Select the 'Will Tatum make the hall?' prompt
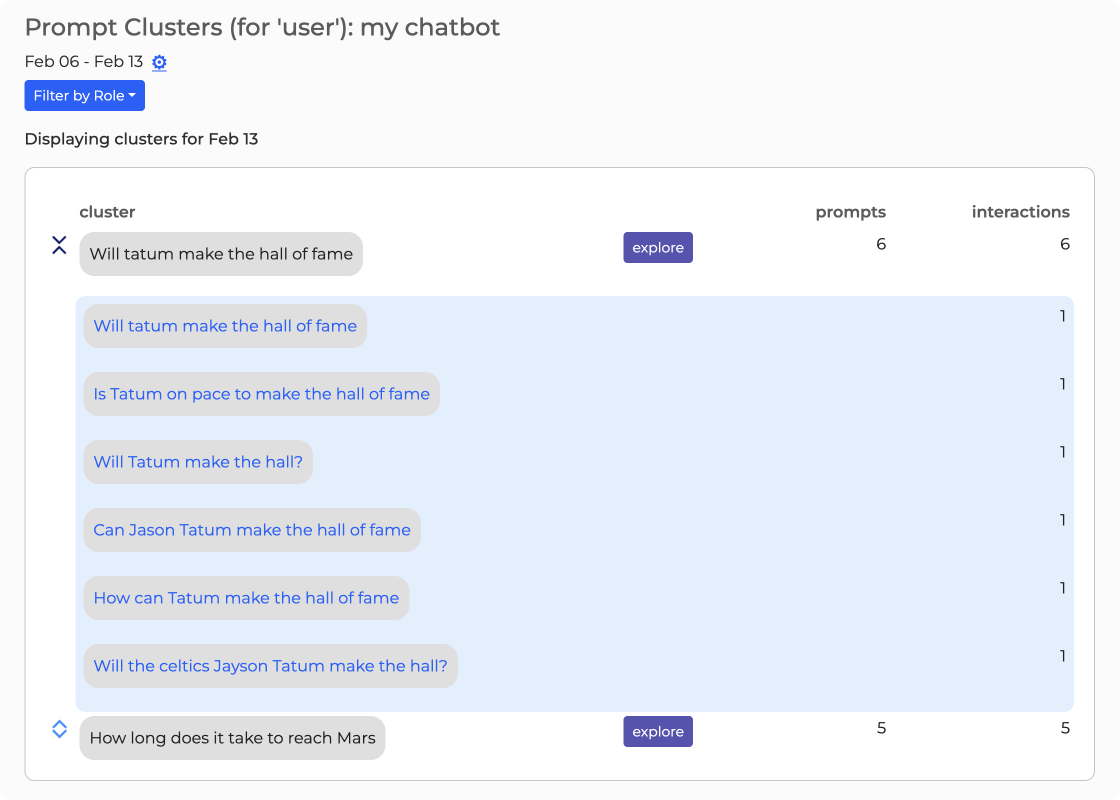1120x800 pixels. click(x=198, y=462)
